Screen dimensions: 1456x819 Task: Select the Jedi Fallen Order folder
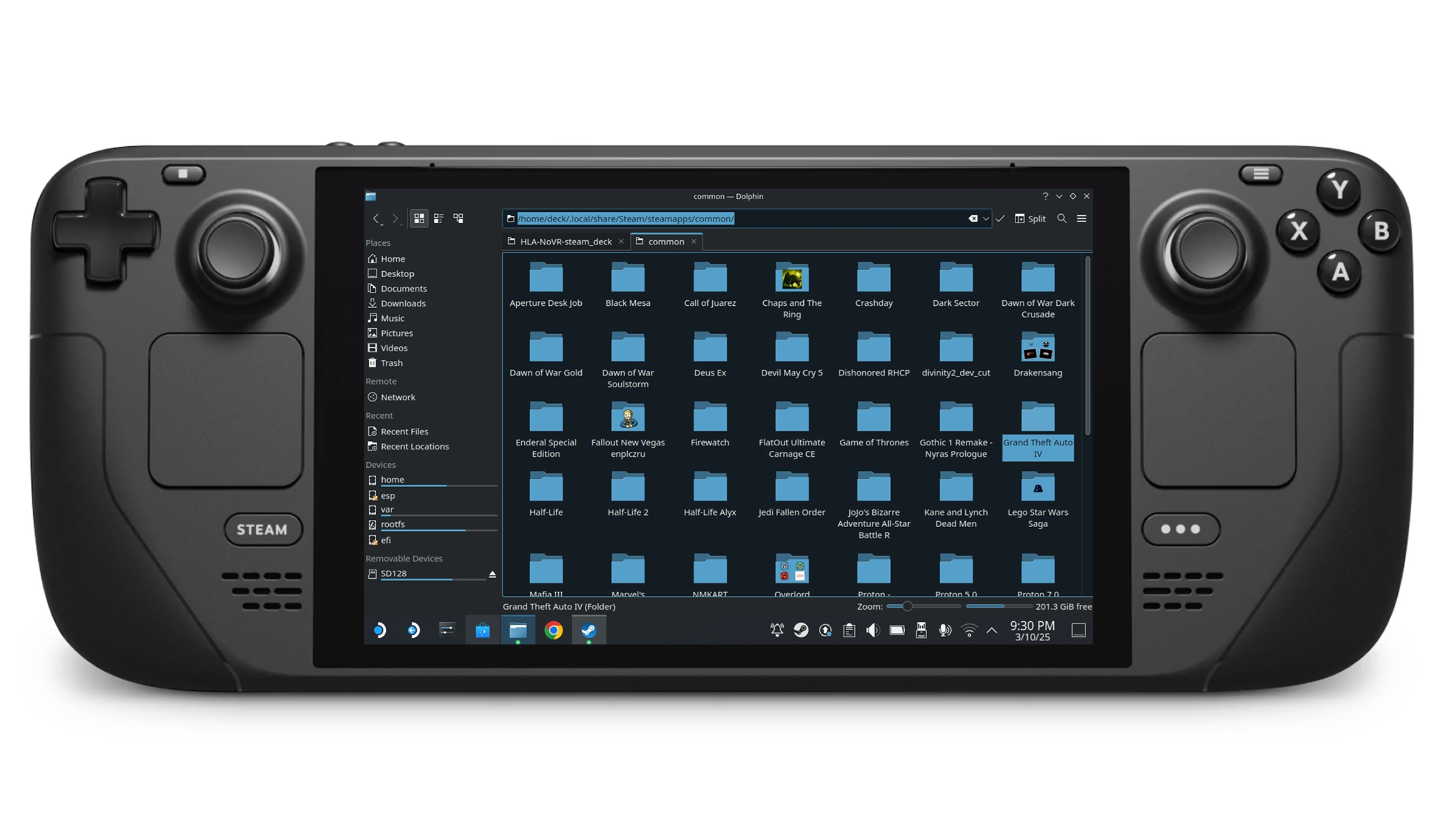tap(792, 495)
